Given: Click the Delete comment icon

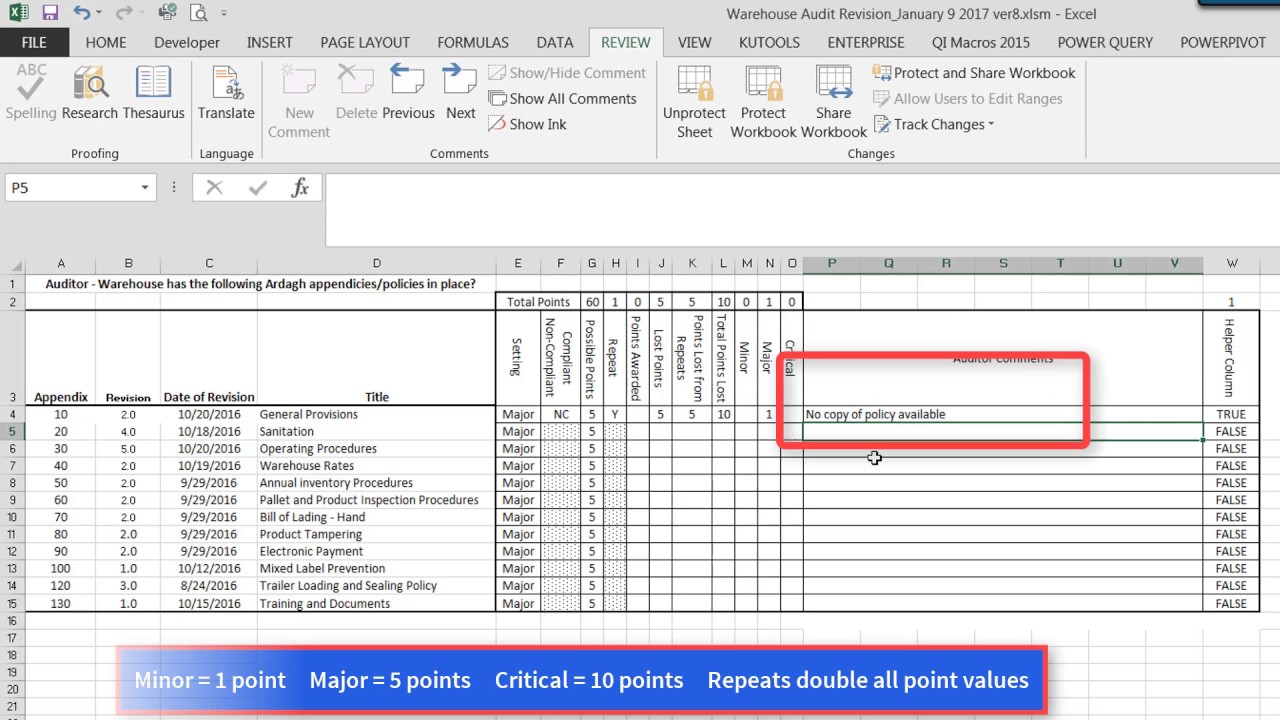Looking at the screenshot, I should (356, 93).
